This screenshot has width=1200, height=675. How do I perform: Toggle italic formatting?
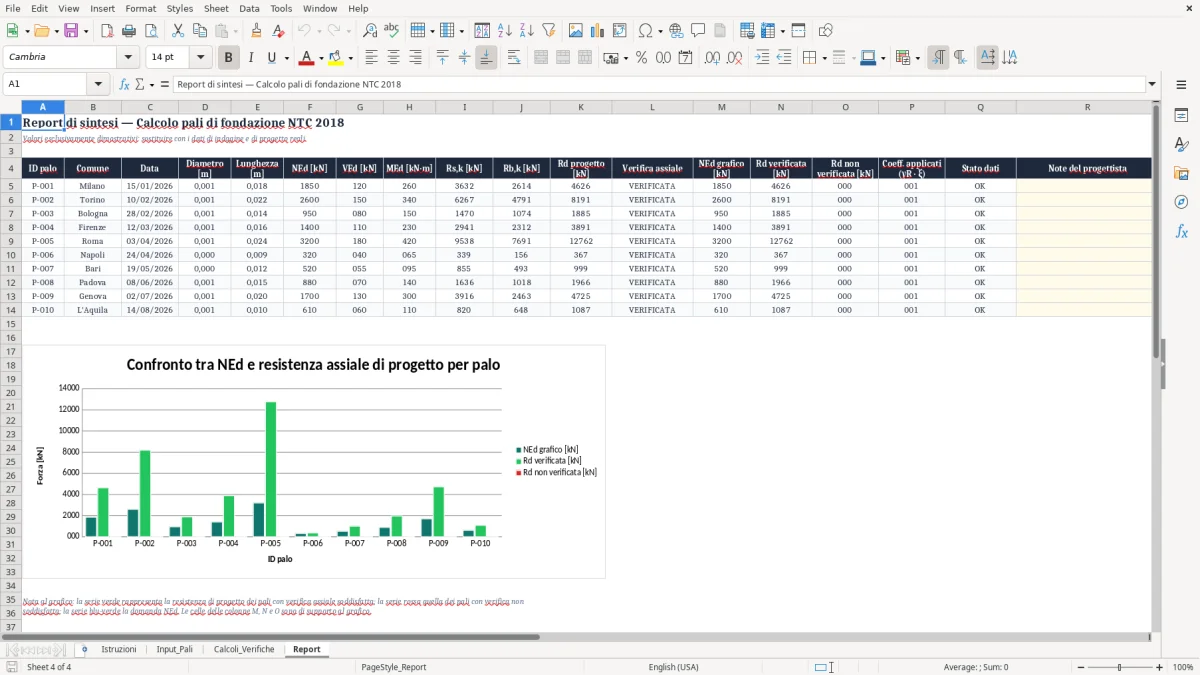250,58
